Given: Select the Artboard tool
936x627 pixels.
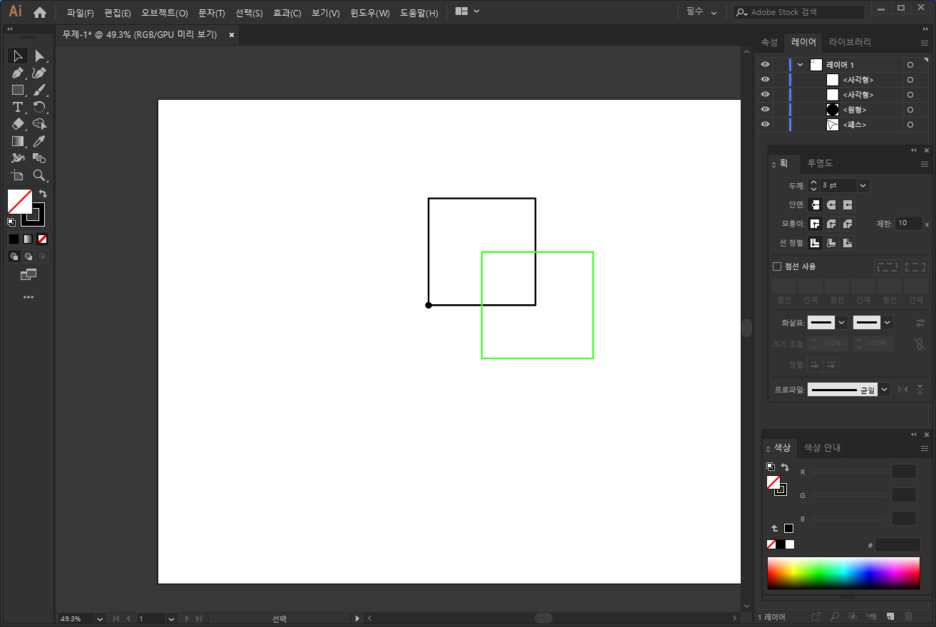Looking at the screenshot, I should tap(17, 176).
